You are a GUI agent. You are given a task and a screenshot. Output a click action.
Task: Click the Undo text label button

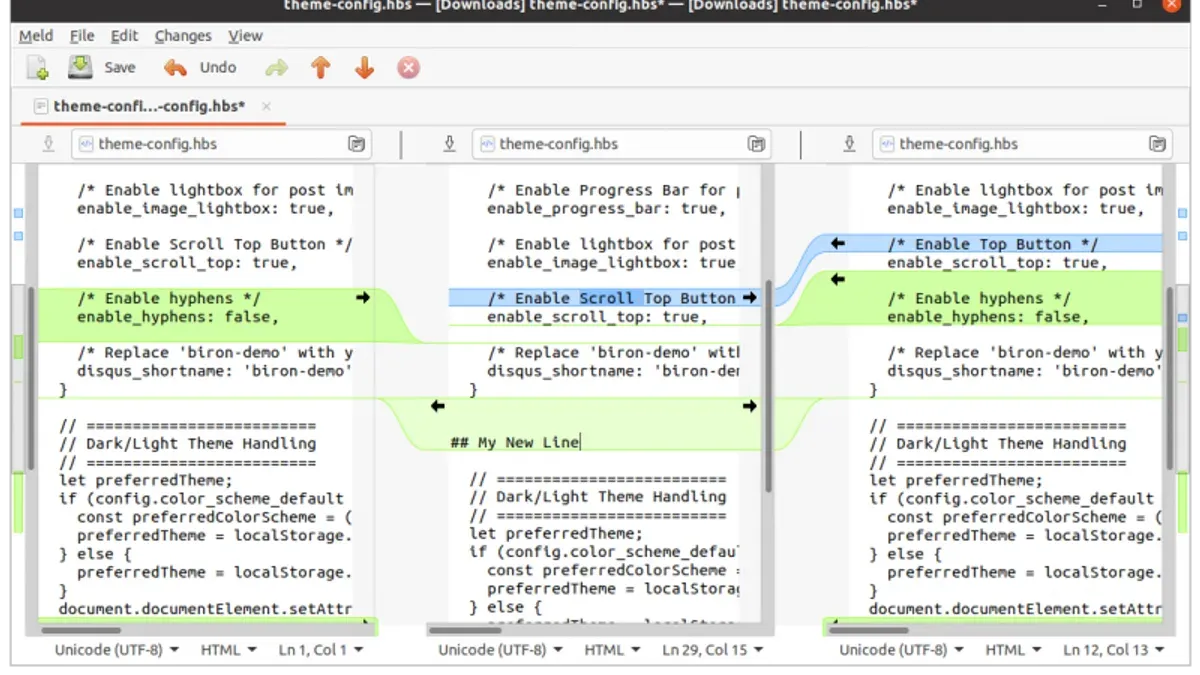218,68
